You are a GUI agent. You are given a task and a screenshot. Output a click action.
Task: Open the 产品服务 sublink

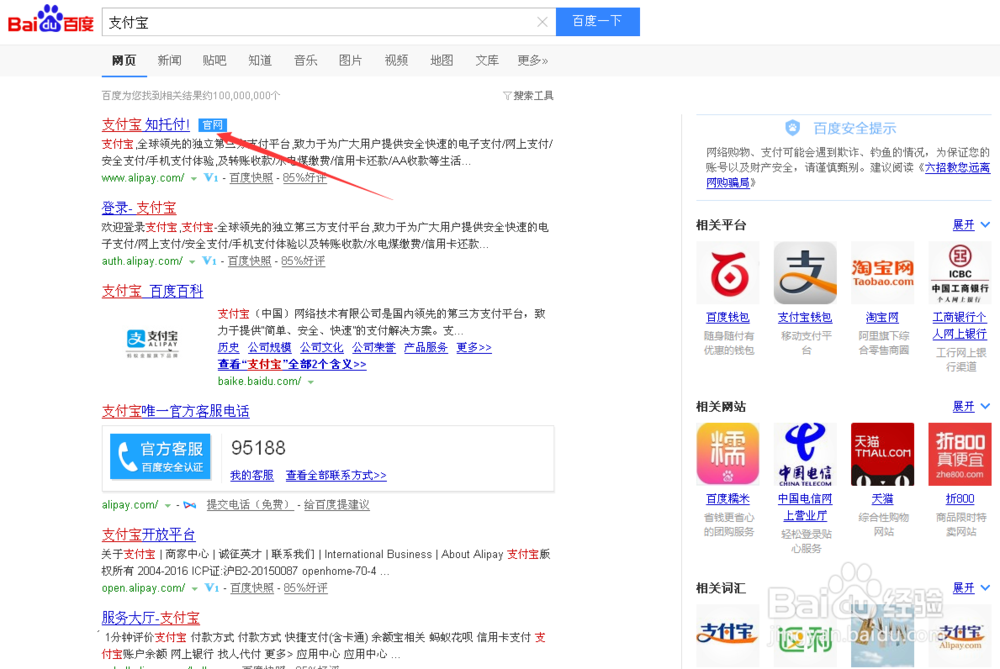click(425, 348)
